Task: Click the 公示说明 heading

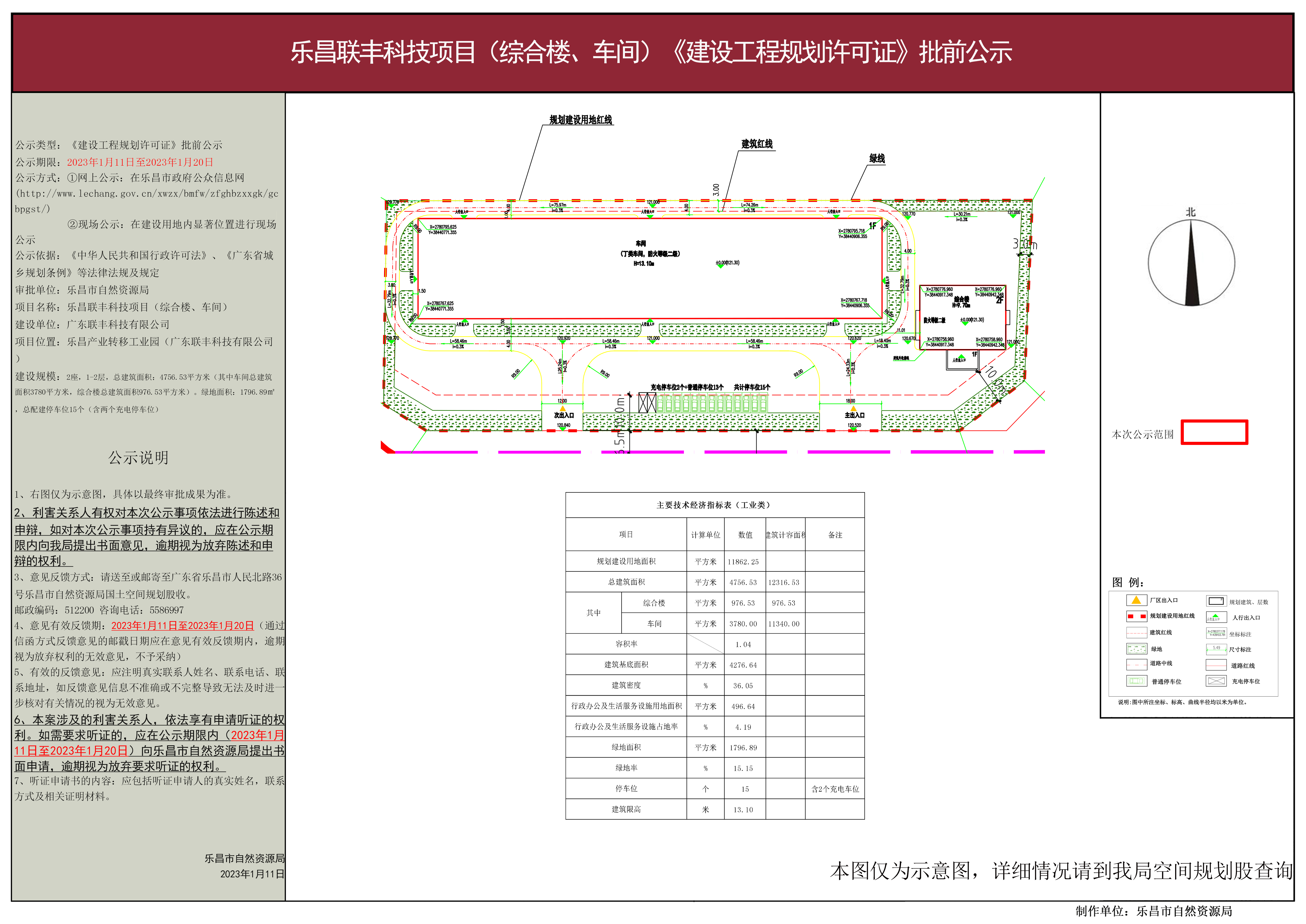Action: point(138,458)
